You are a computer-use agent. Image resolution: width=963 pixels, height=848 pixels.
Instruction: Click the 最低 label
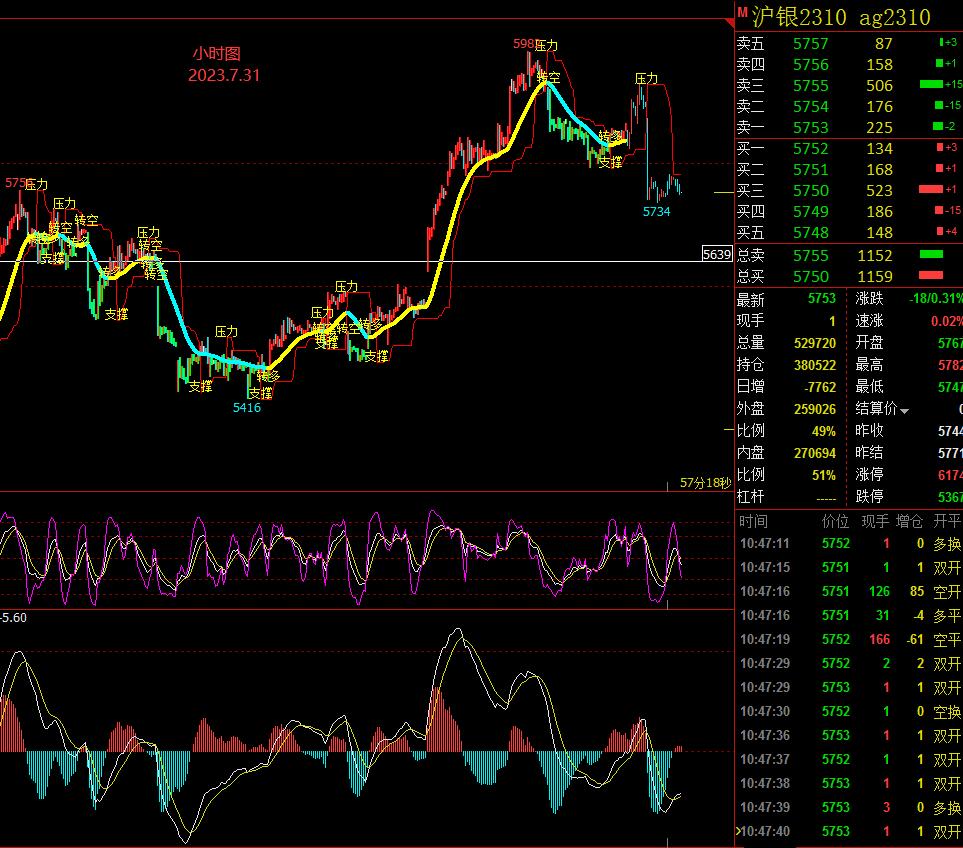(x=869, y=386)
